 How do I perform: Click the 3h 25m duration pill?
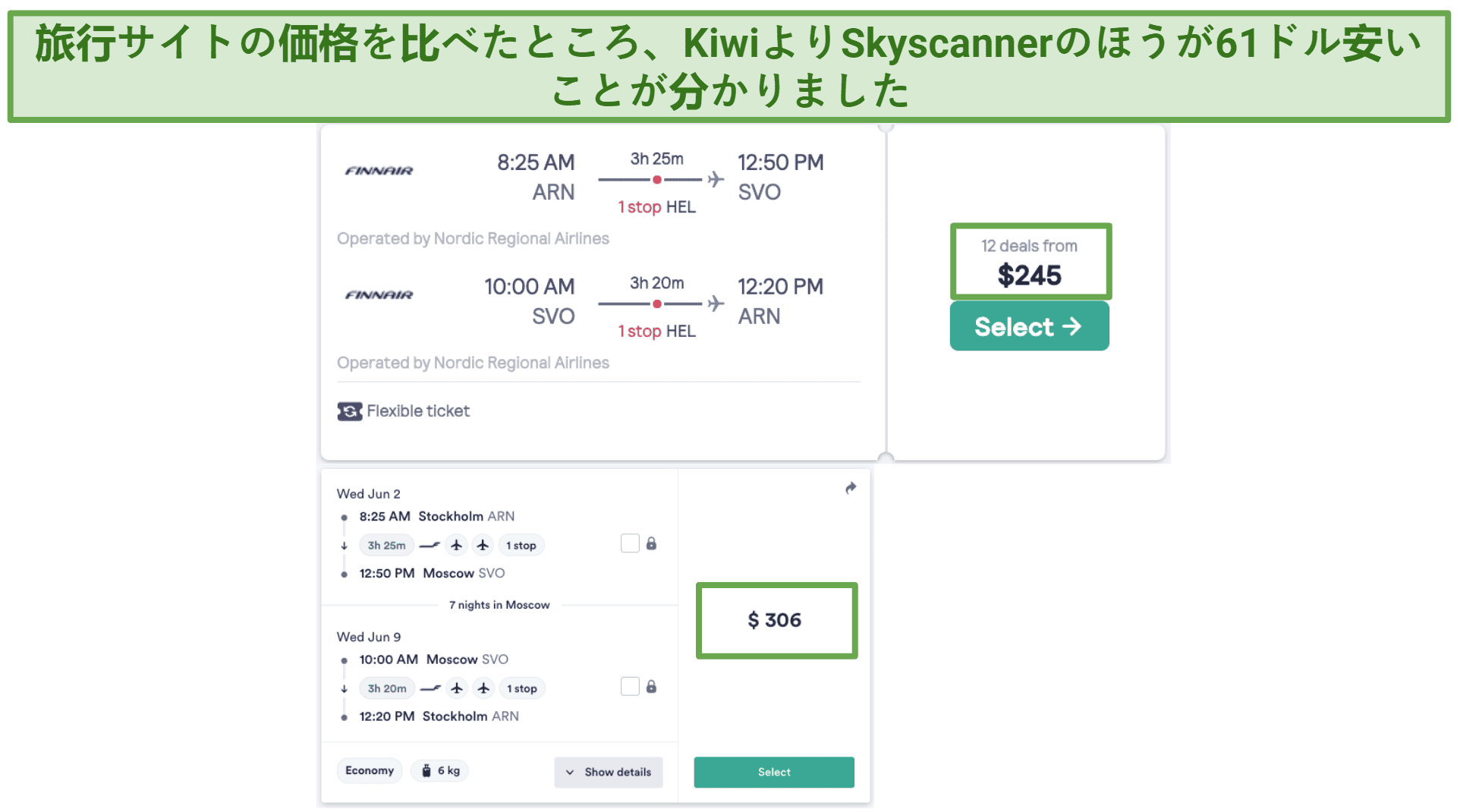pos(386,546)
